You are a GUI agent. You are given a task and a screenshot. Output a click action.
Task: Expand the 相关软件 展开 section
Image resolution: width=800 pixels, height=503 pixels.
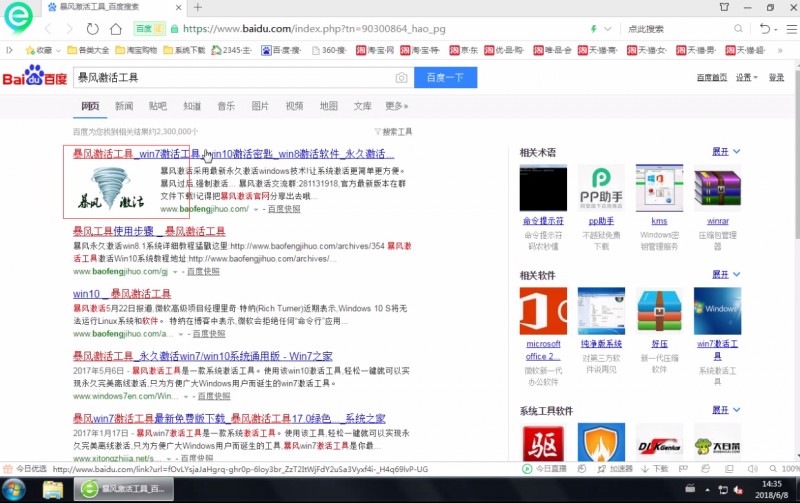(726, 274)
